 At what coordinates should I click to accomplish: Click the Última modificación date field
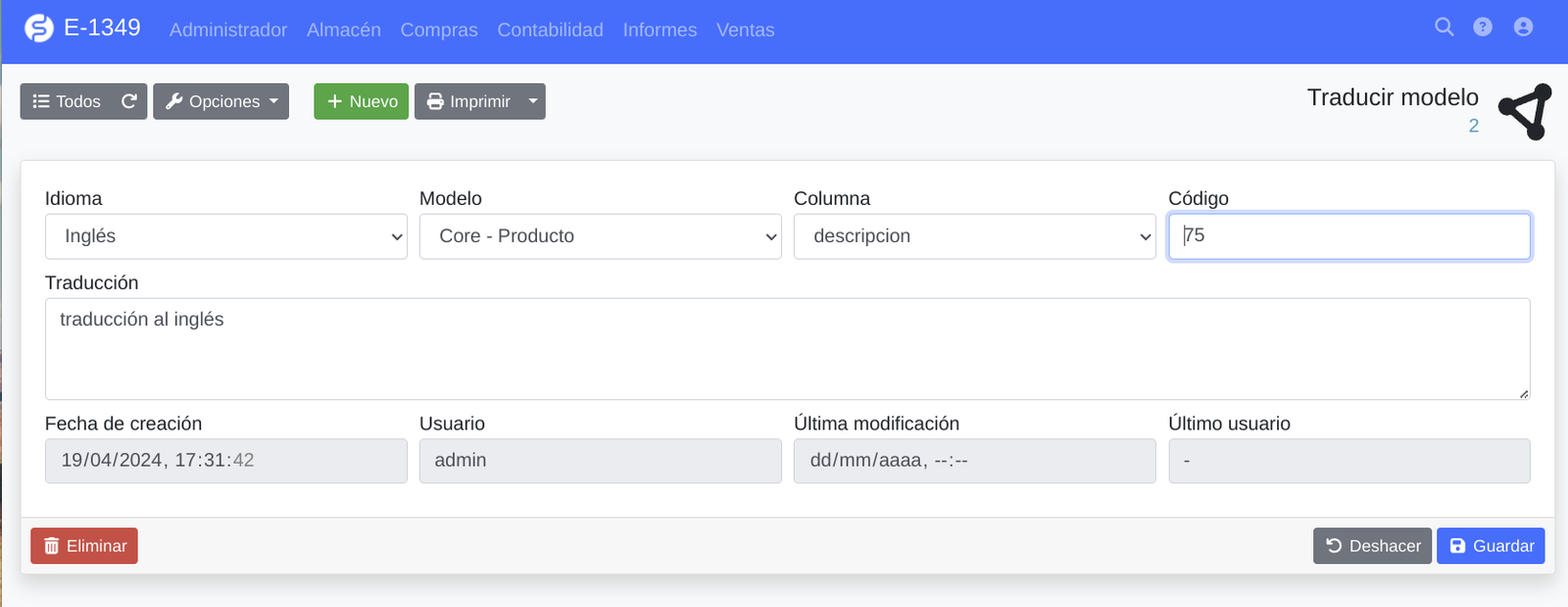point(975,461)
